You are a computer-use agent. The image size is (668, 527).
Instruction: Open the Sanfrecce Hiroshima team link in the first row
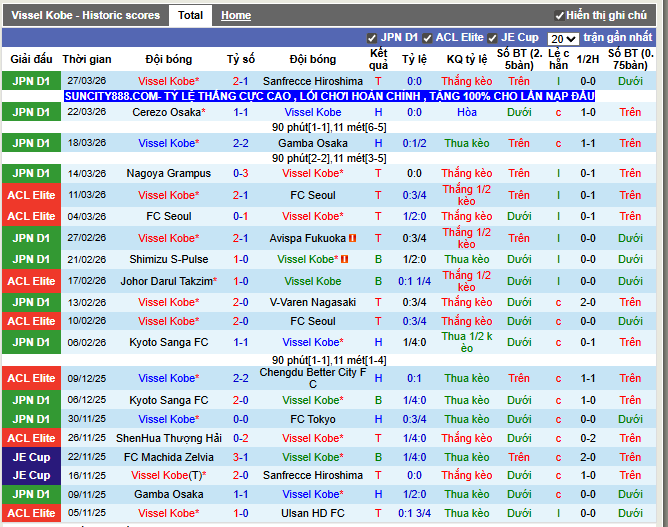tap(312, 81)
